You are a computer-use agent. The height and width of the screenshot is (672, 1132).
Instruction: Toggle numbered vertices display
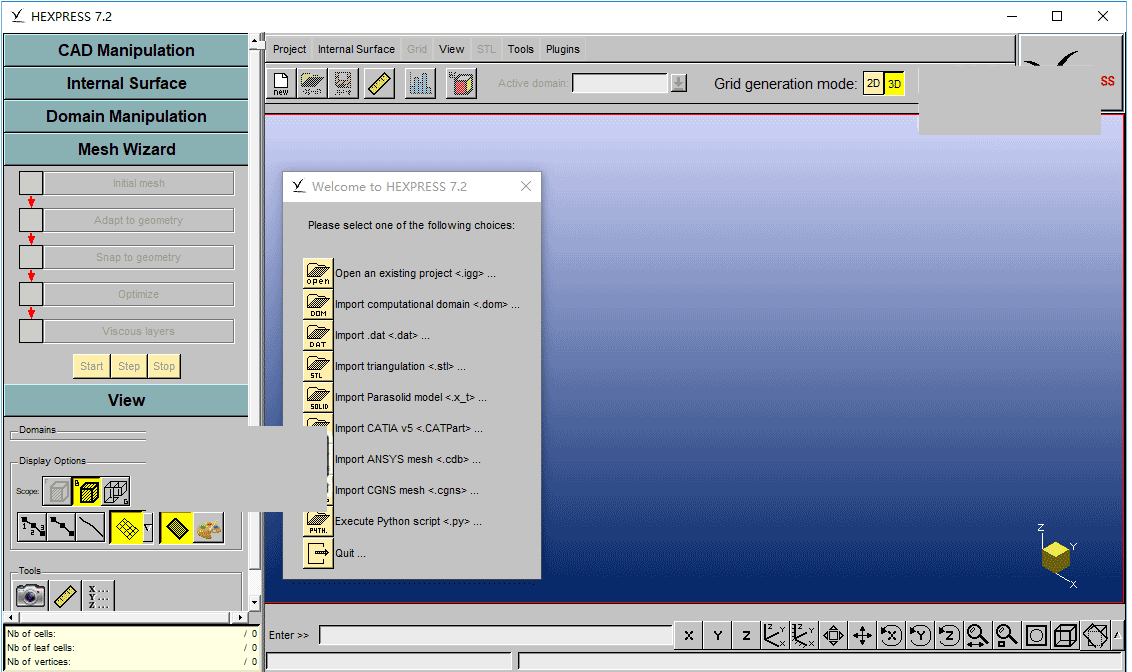coord(32,528)
